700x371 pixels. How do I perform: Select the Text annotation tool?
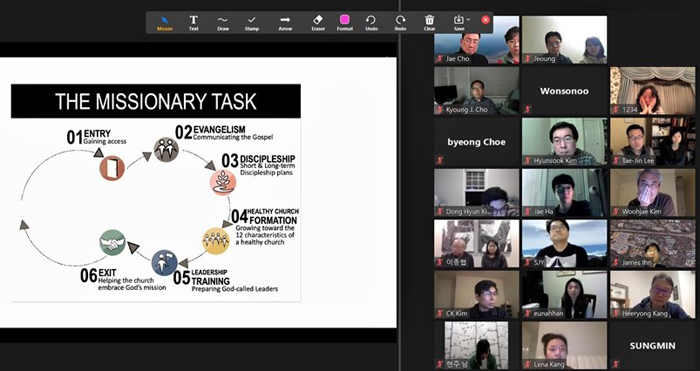tap(193, 23)
